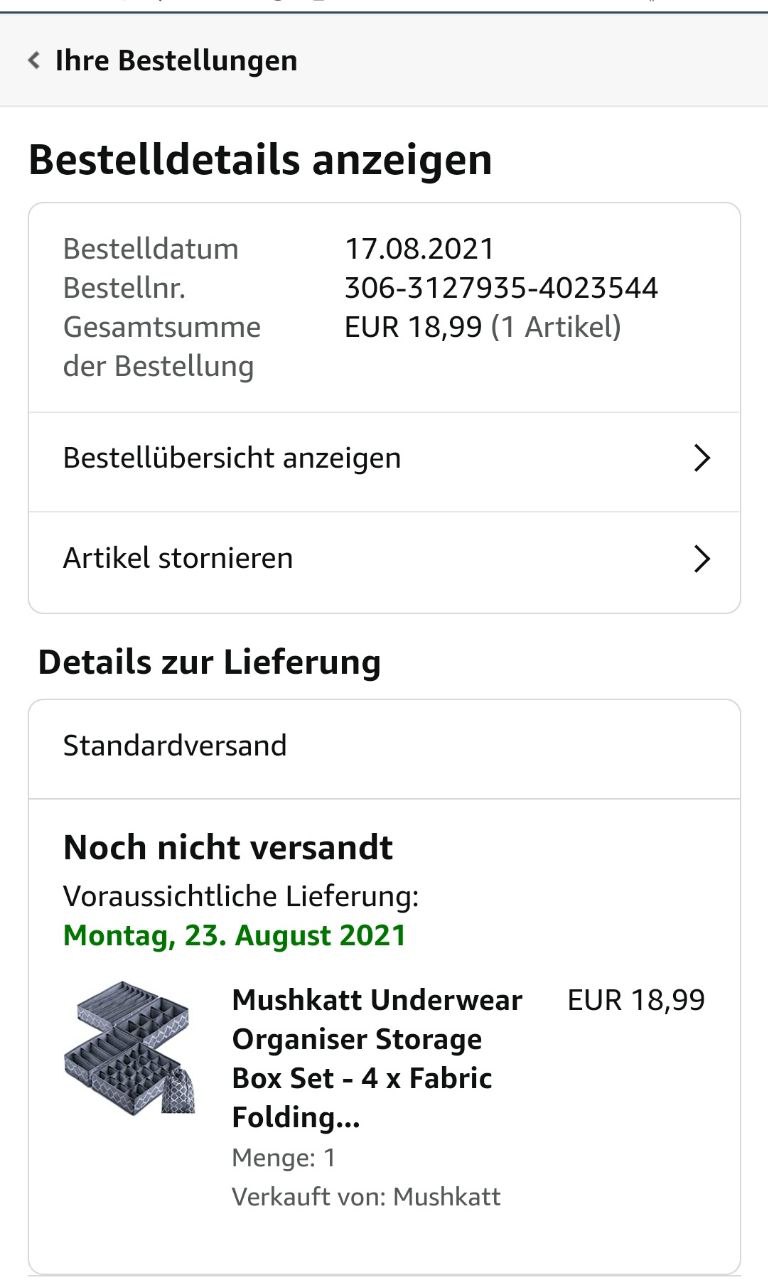Tap the Bestelldetails anzeigen page heading
The image size is (768, 1280).
pyautogui.click(x=260, y=160)
